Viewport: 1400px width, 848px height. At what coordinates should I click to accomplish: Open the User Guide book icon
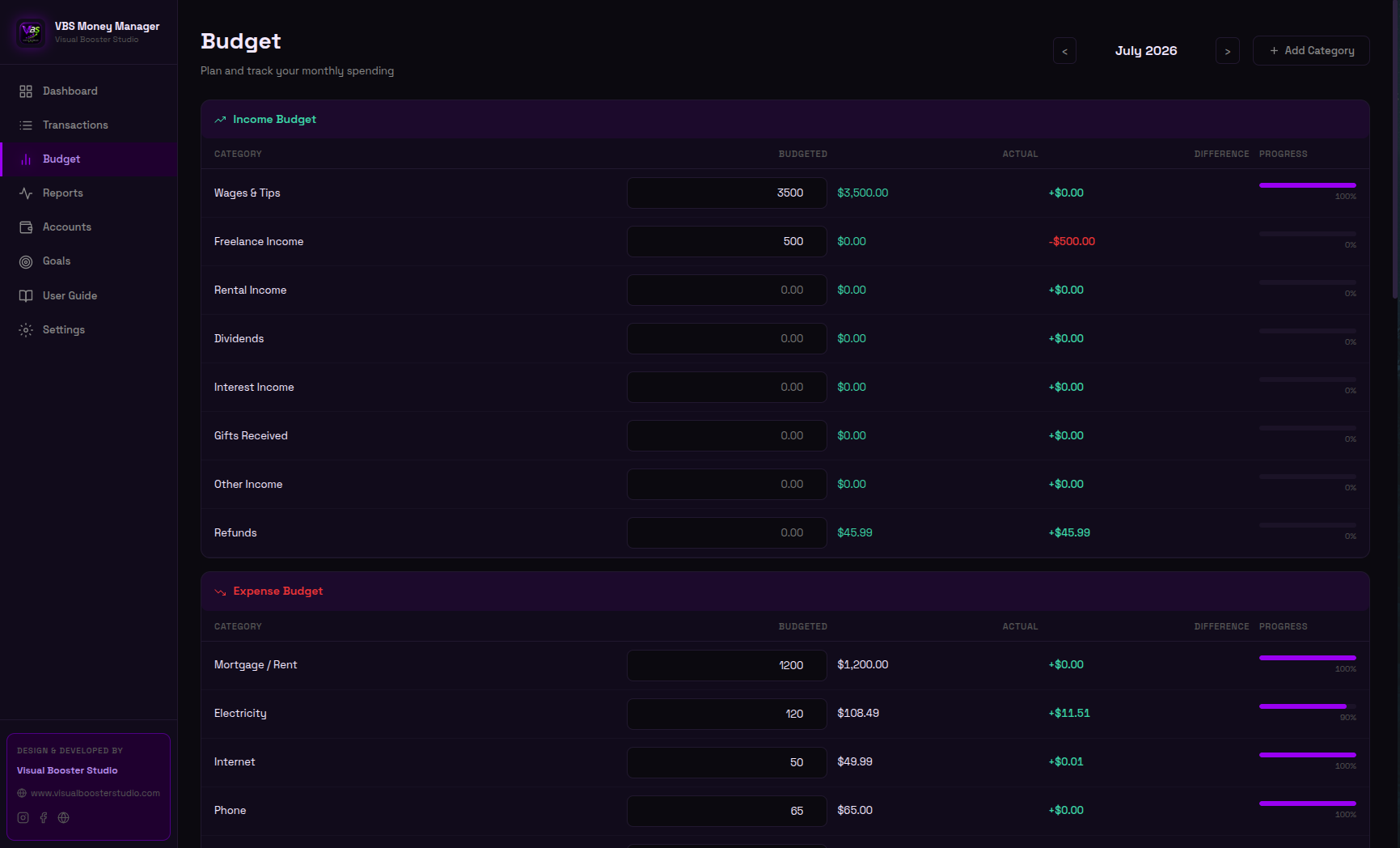coord(26,296)
